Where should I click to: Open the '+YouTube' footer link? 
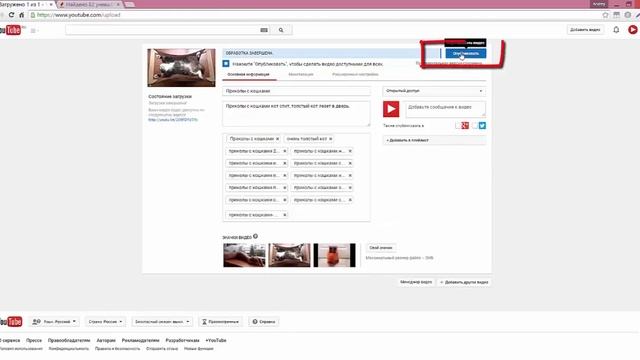coord(216,340)
